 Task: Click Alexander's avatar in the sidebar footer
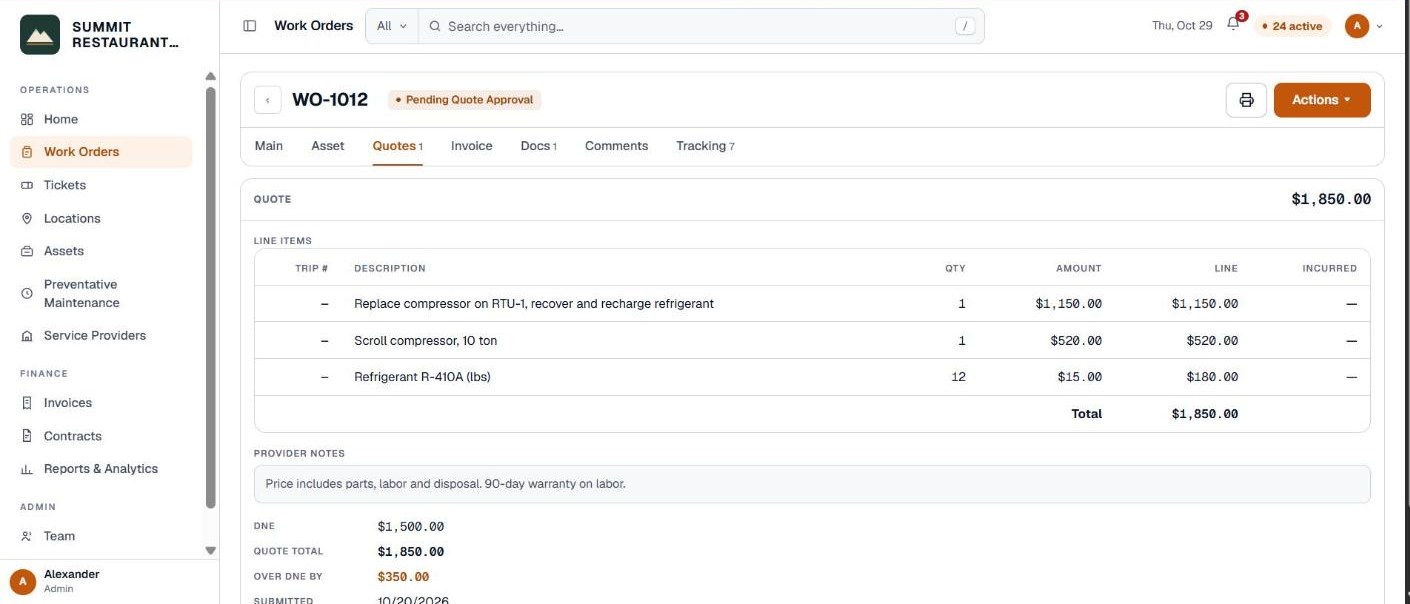pos(23,581)
